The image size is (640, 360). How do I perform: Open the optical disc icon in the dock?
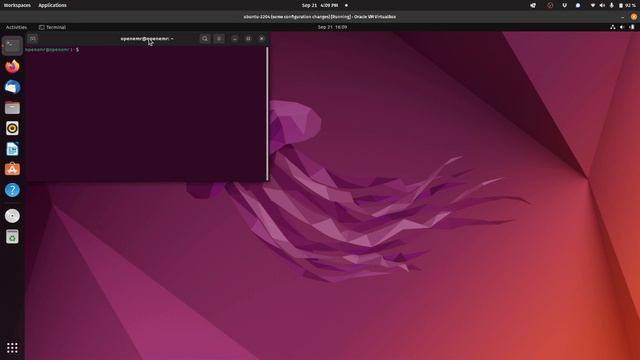coord(12,216)
